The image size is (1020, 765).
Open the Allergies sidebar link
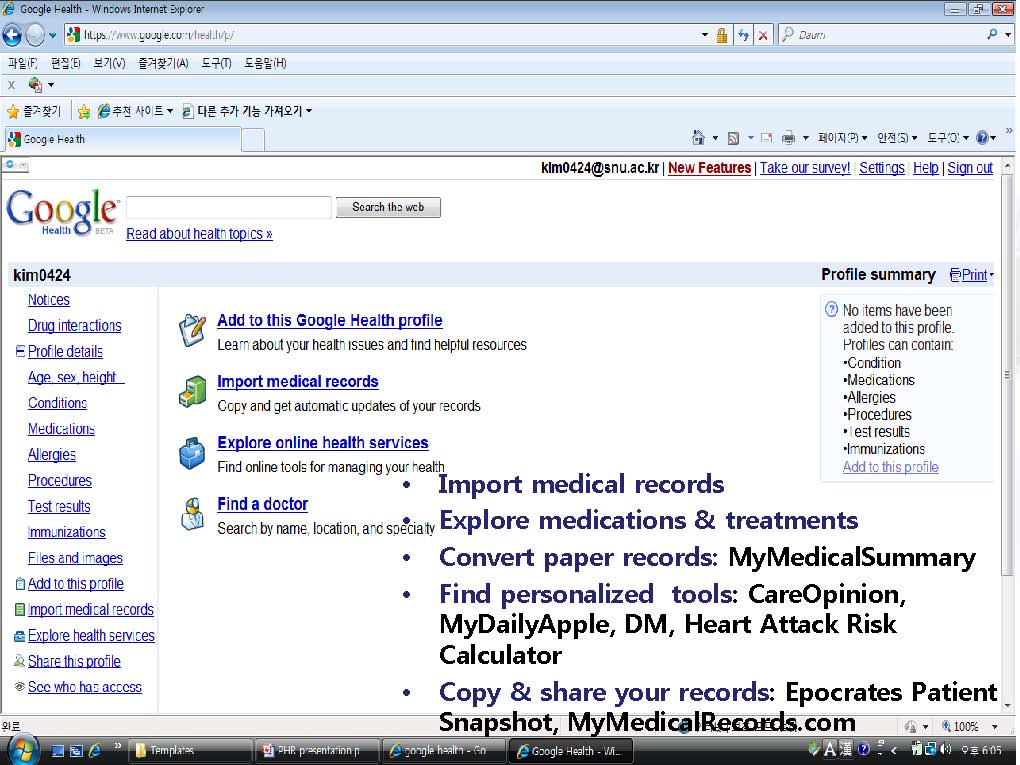click(x=51, y=455)
